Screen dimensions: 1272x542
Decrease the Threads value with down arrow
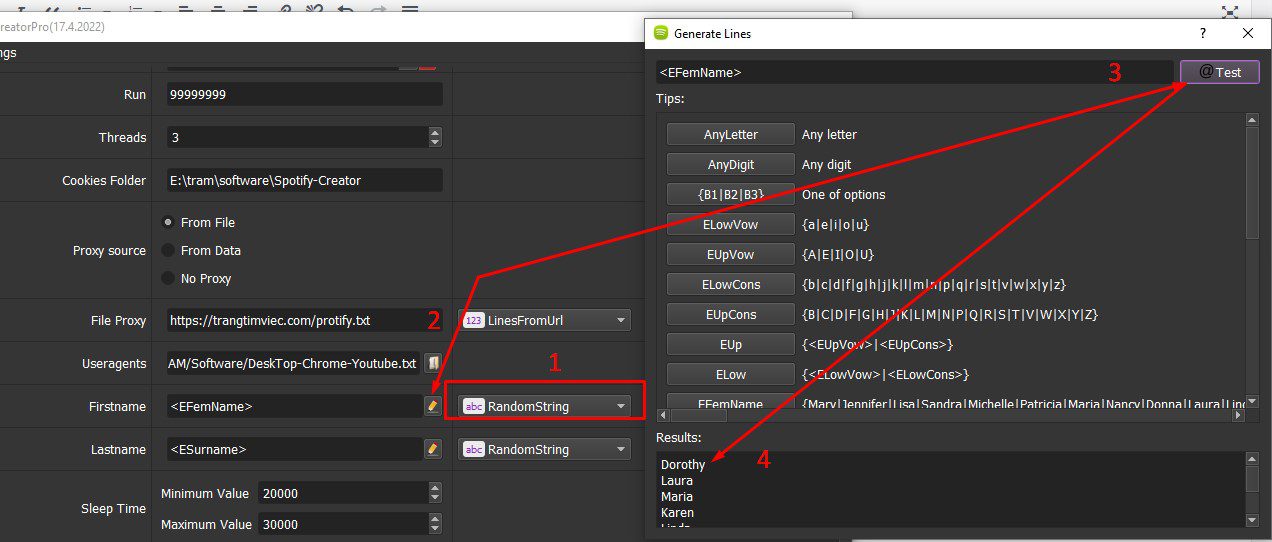coord(434,142)
